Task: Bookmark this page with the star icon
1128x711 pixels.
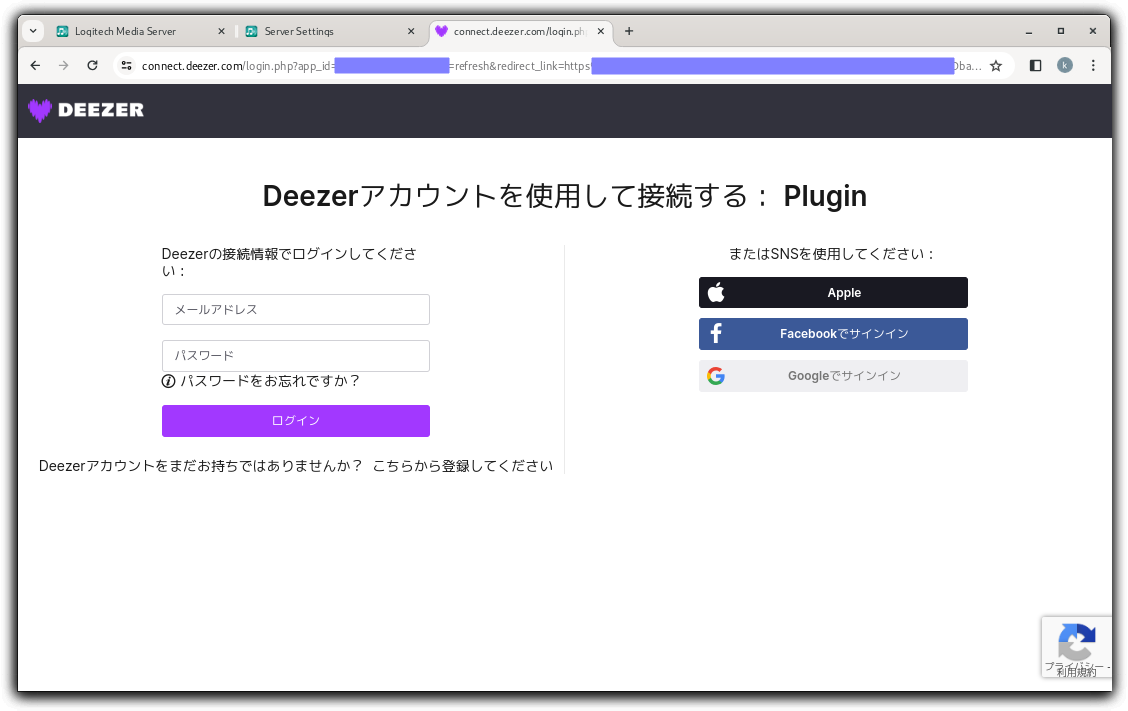Action: [x=996, y=65]
